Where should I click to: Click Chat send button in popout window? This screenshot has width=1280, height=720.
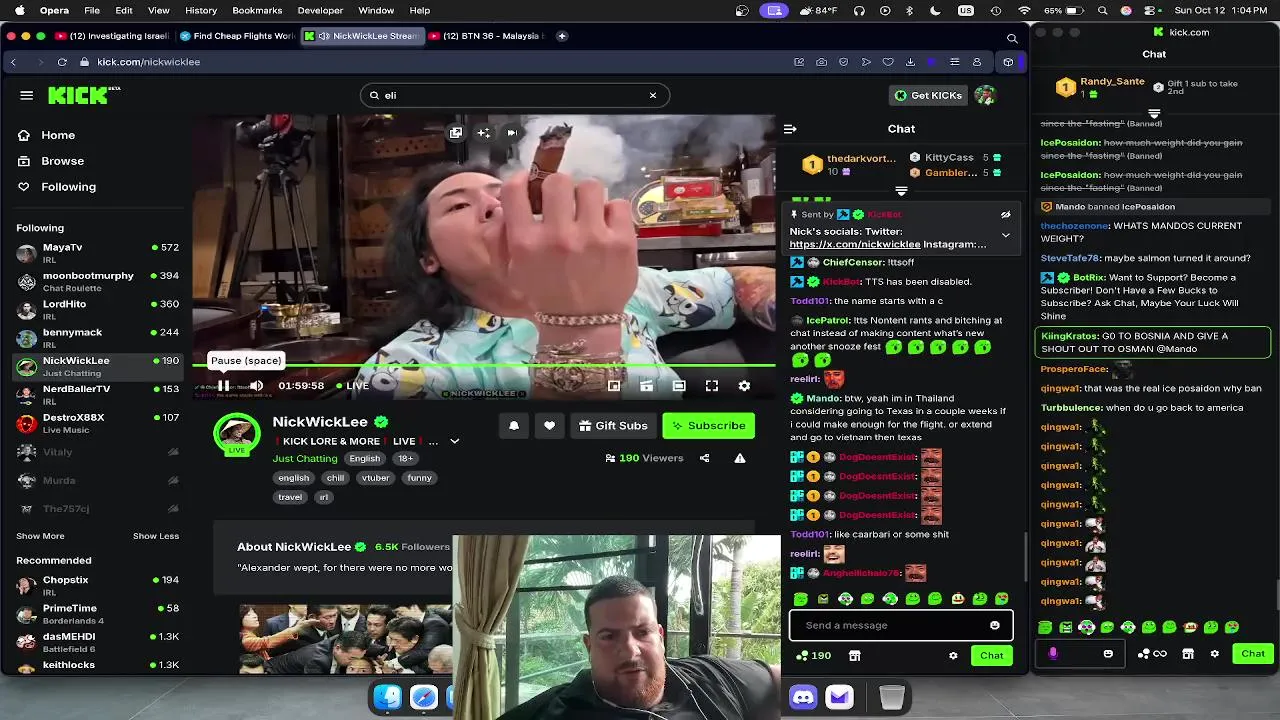tap(1253, 654)
